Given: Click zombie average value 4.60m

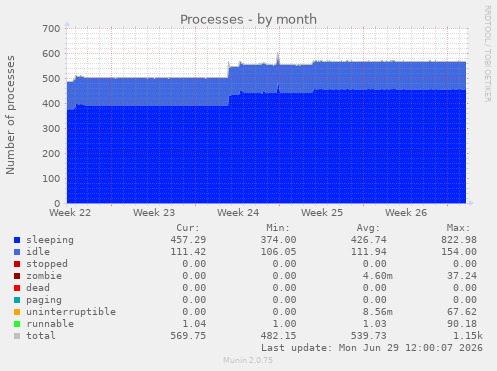Looking at the screenshot, I should pos(378,276).
